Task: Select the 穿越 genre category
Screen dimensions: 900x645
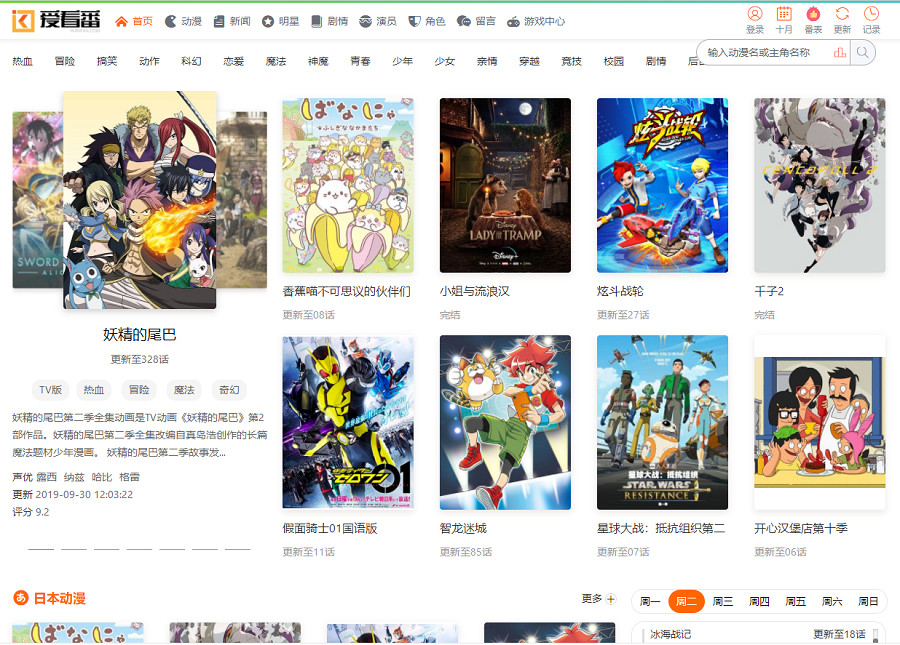Action: (529, 61)
